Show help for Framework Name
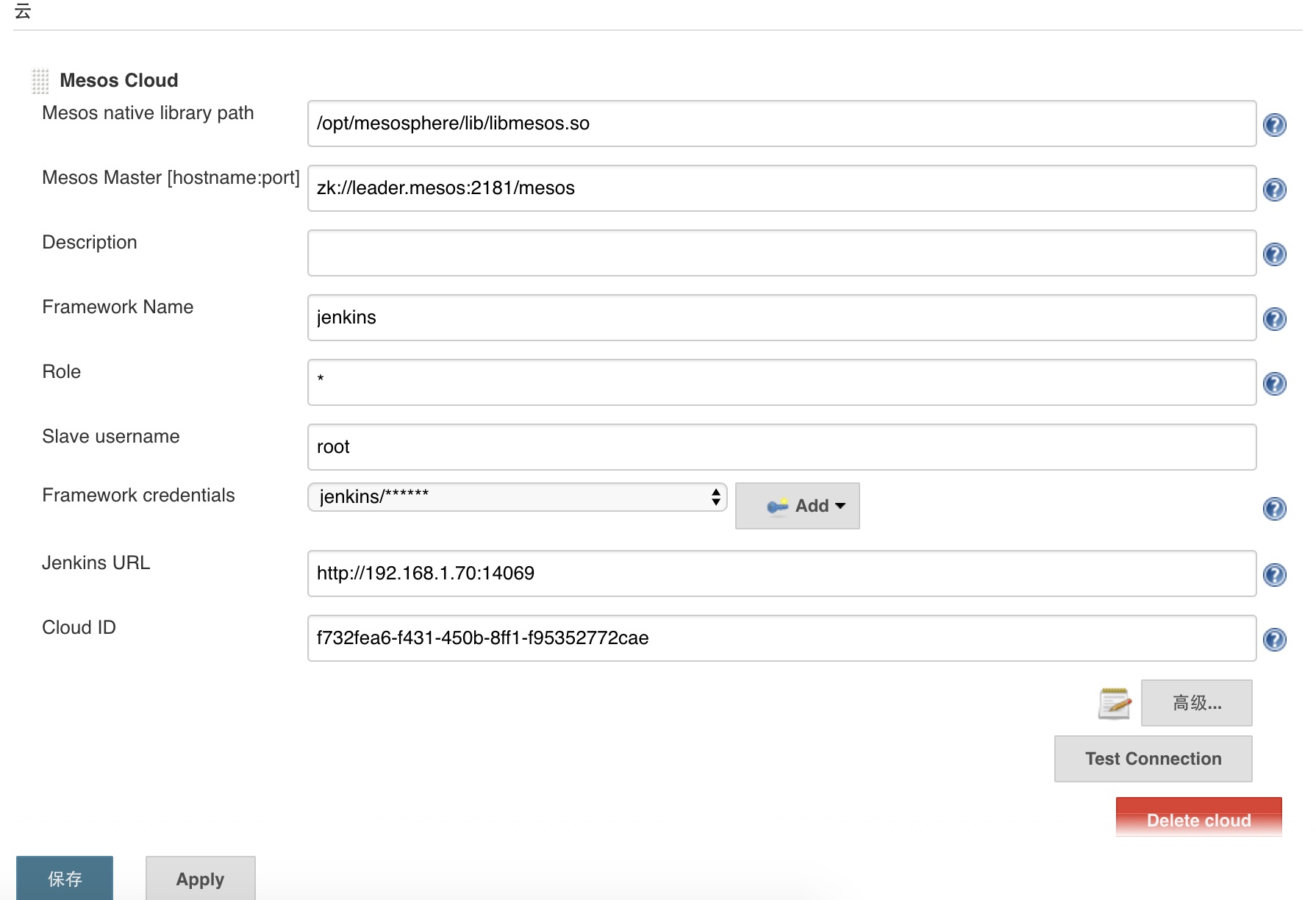The height and width of the screenshot is (900, 1316). pyautogui.click(x=1274, y=319)
